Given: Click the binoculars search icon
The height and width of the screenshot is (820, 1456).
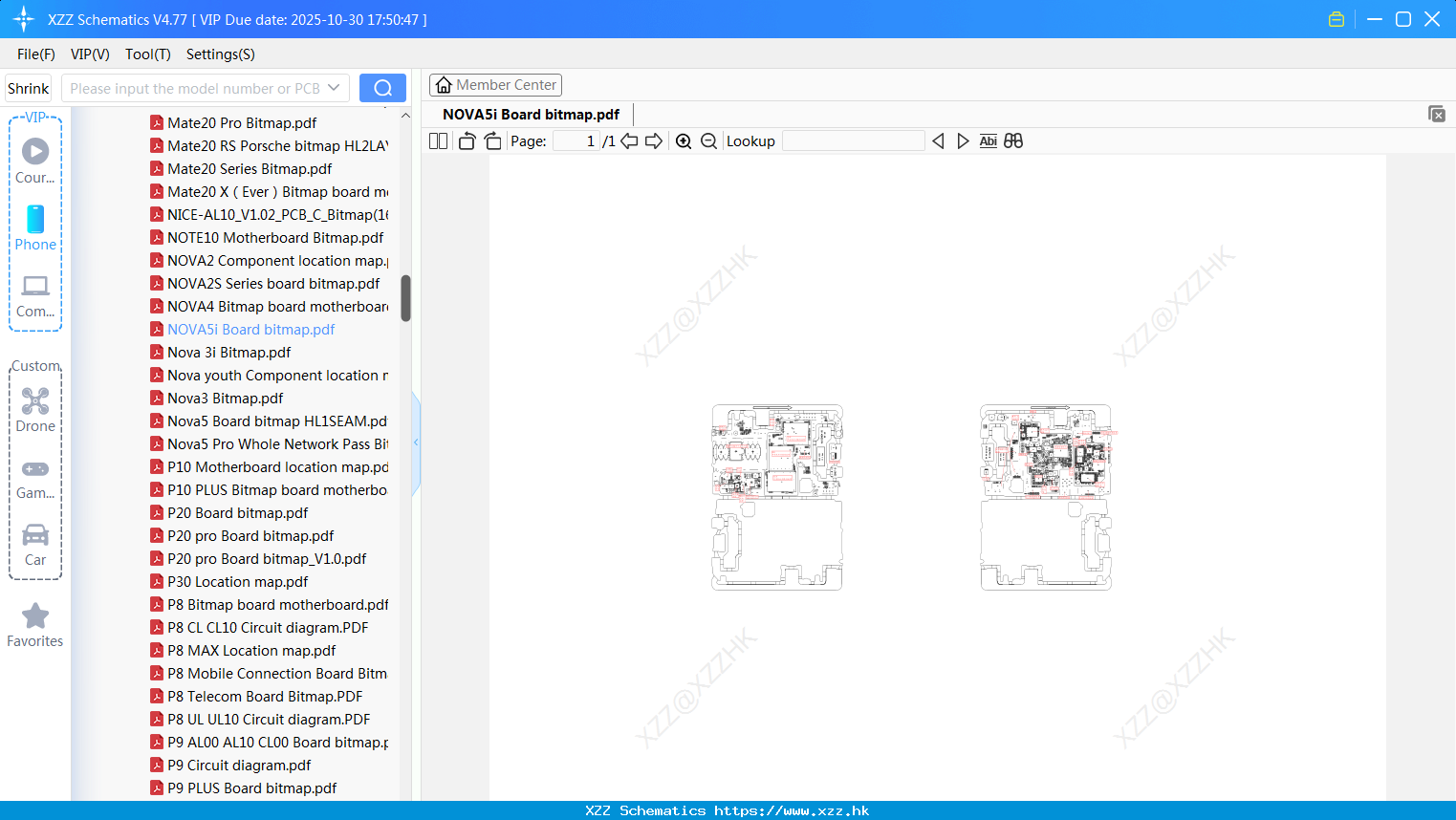Looking at the screenshot, I should coord(1013,140).
